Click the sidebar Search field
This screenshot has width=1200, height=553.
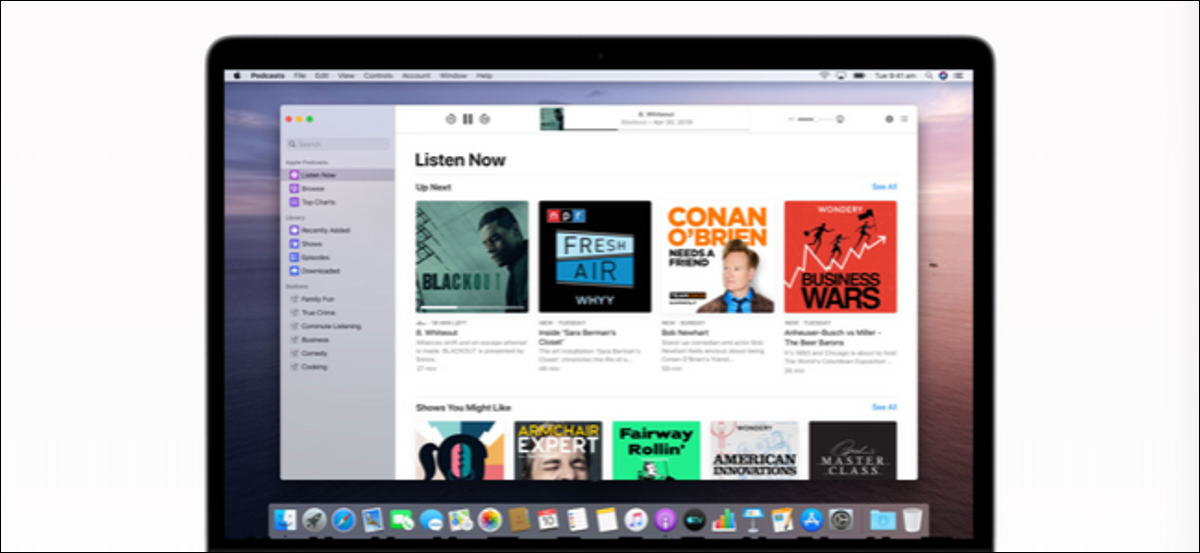pos(337,144)
